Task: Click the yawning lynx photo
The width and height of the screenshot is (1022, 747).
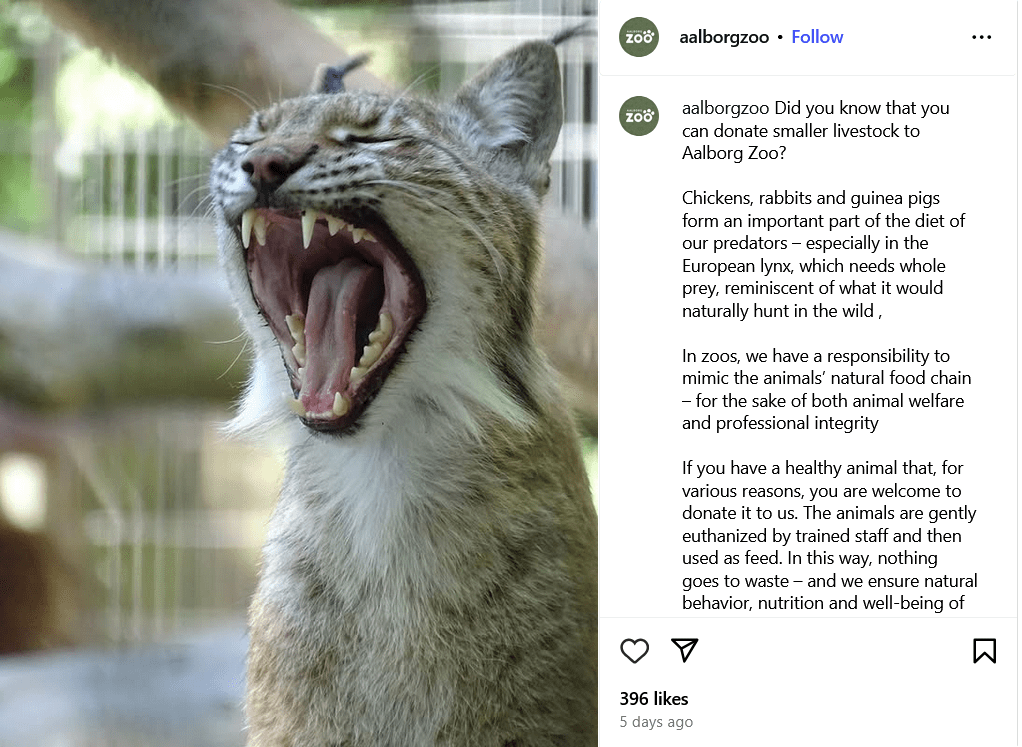Action: pyautogui.click(x=299, y=374)
